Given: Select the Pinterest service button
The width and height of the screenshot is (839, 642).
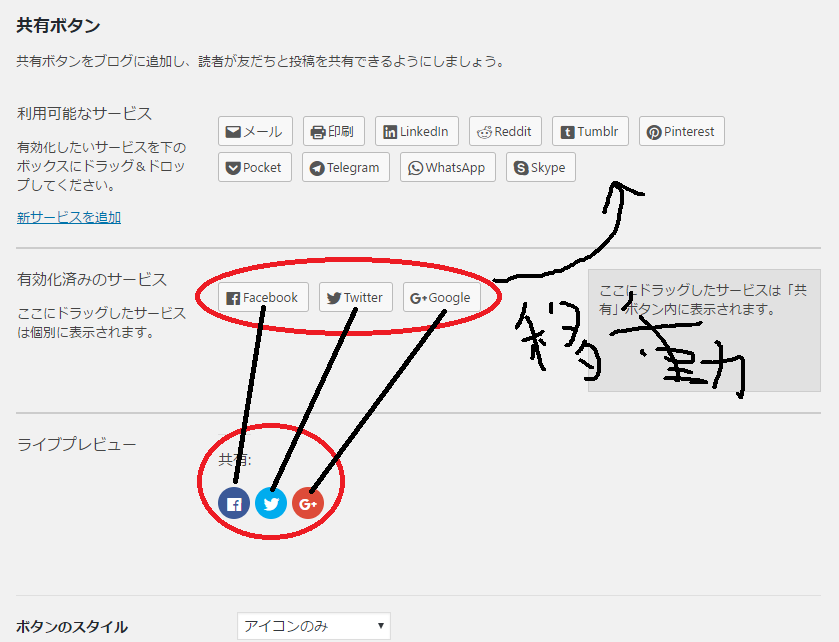Looking at the screenshot, I should tap(681, 131).
